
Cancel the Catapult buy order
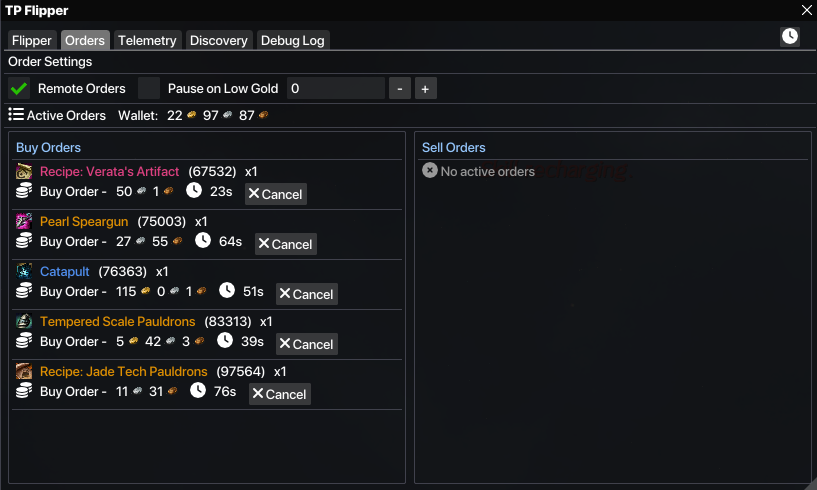pyautogui.click(x=306, y=294)
